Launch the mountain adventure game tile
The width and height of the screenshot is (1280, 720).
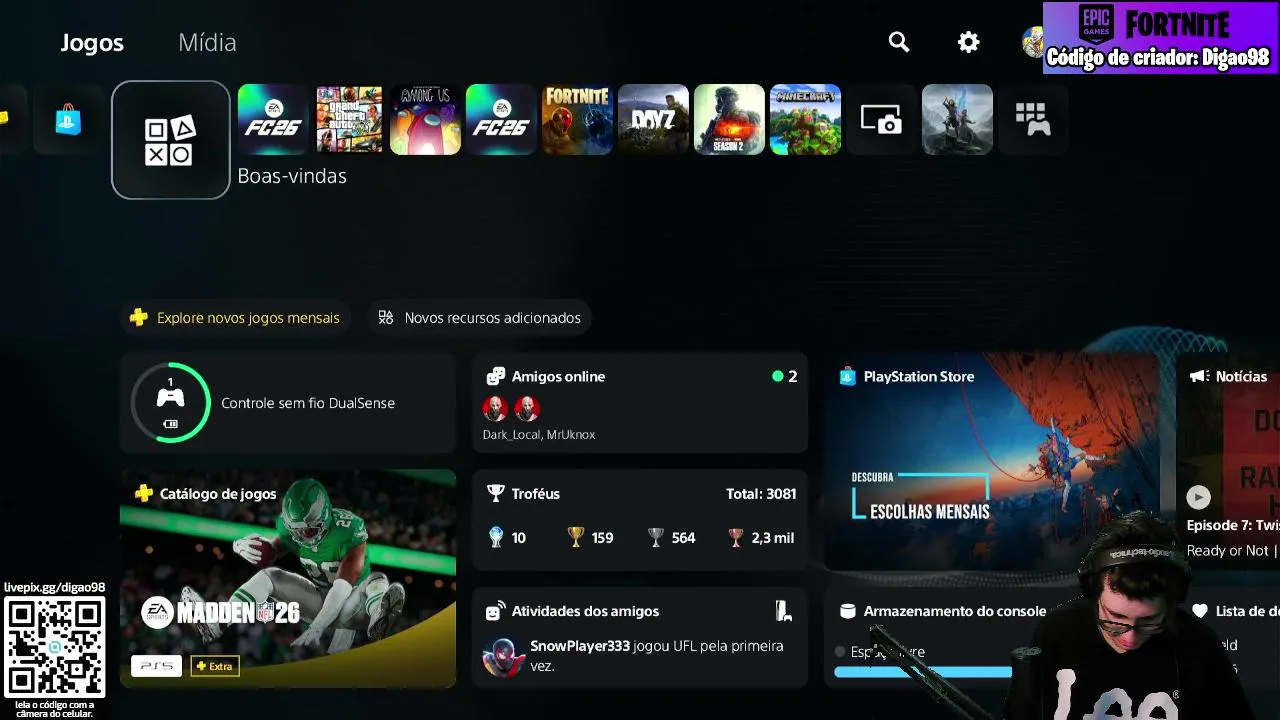pos(957,120)
